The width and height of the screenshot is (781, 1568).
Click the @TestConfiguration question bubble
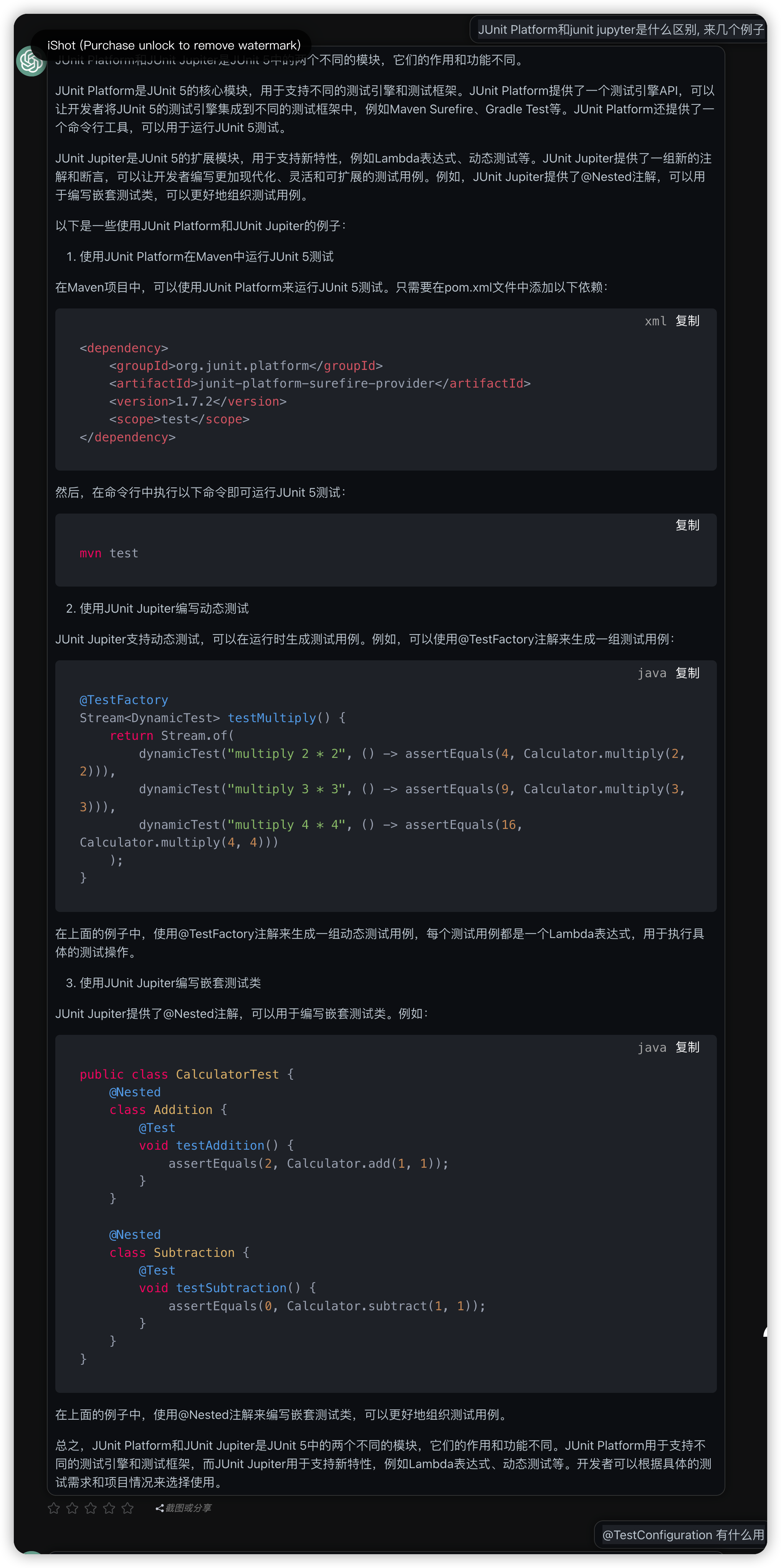pyautogui.click(x=682, y=1535)
